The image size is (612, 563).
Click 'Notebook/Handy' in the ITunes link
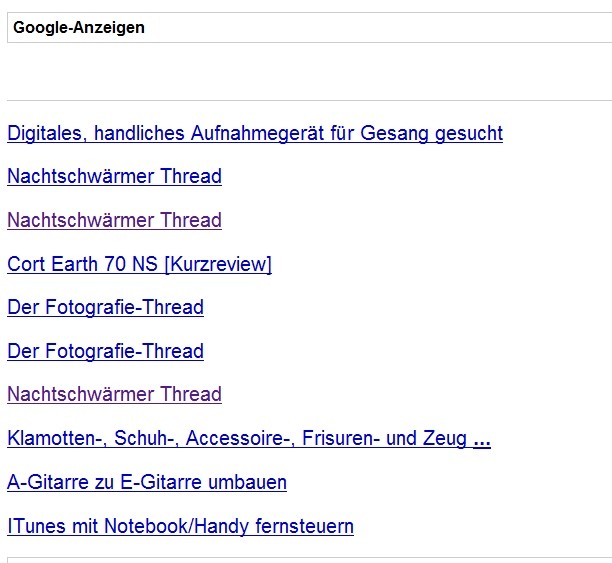(177, 526)
